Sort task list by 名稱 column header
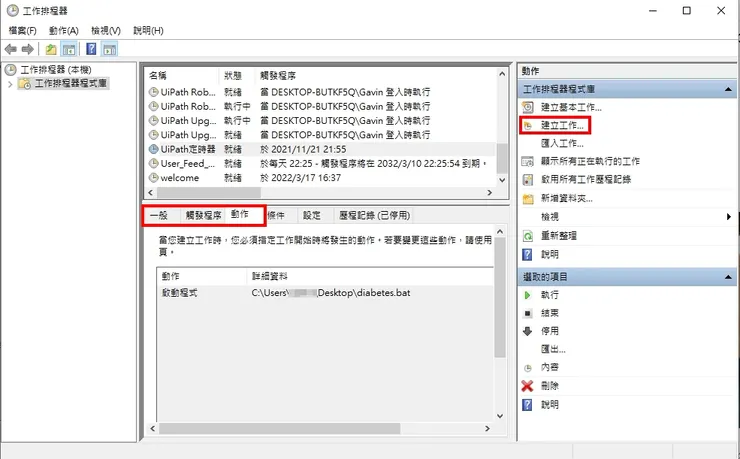The width and height of the screenshot is (740, 459). tap(182, 75)
